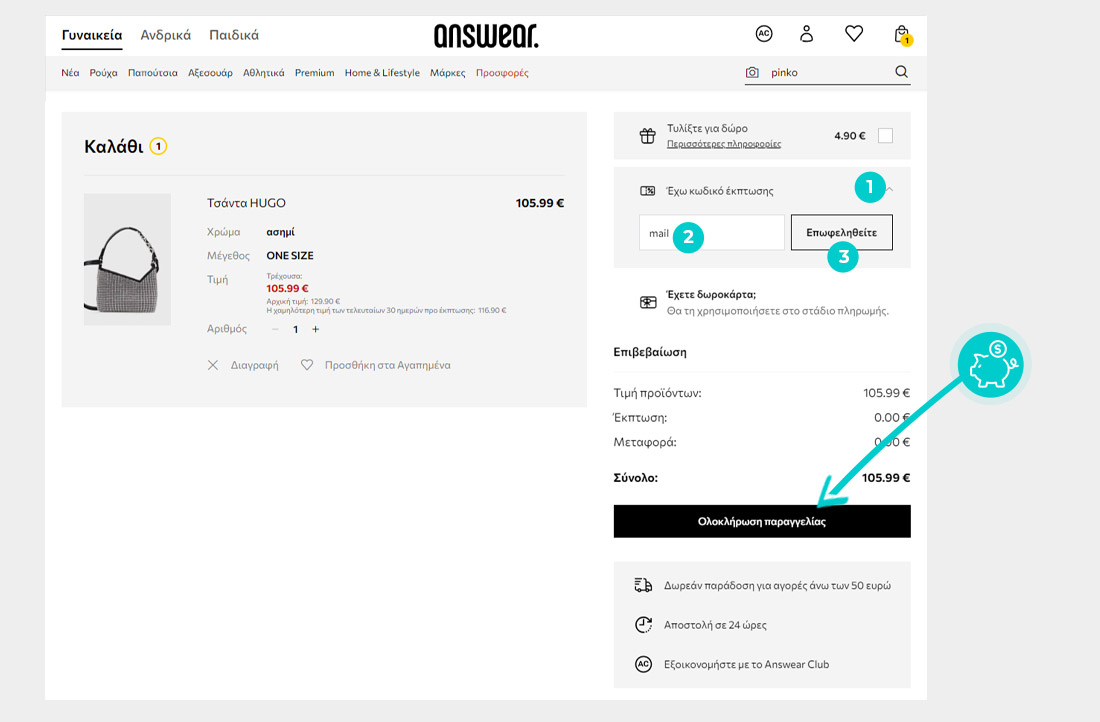
Task: Click the Σύνολο total 105.99 € value
Action: [886, 478]
